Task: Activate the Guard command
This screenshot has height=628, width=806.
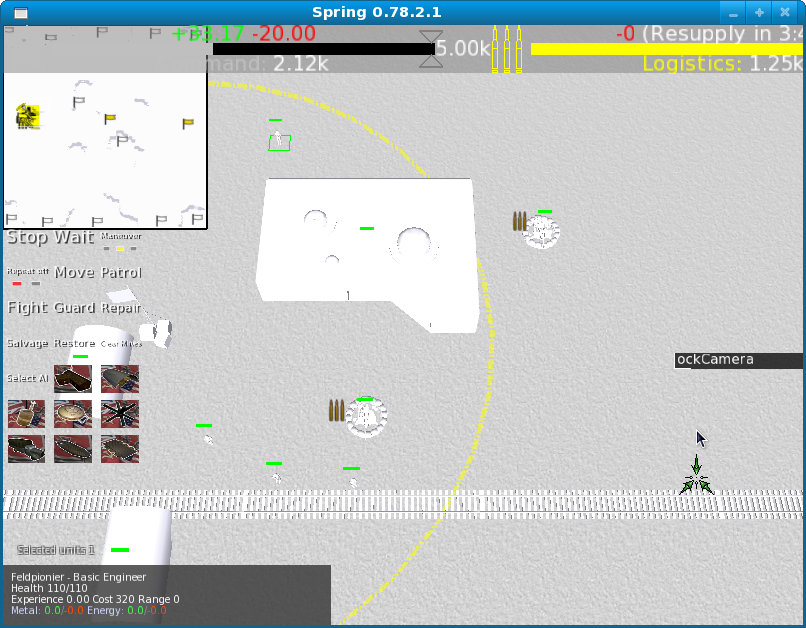Action: [x=75, y=308]
